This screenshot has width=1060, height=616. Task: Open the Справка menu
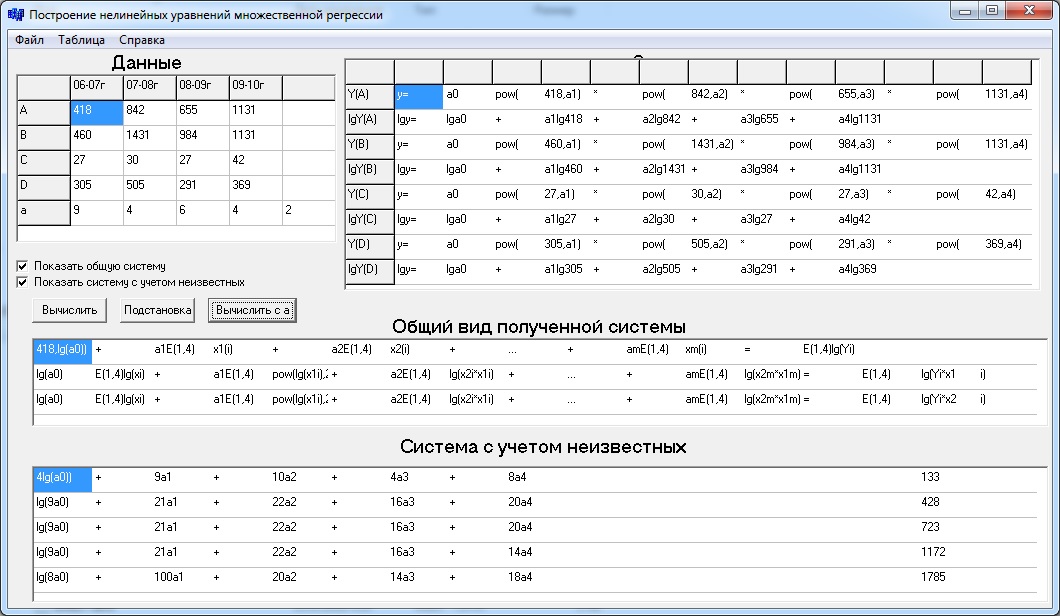click(141, 40)
